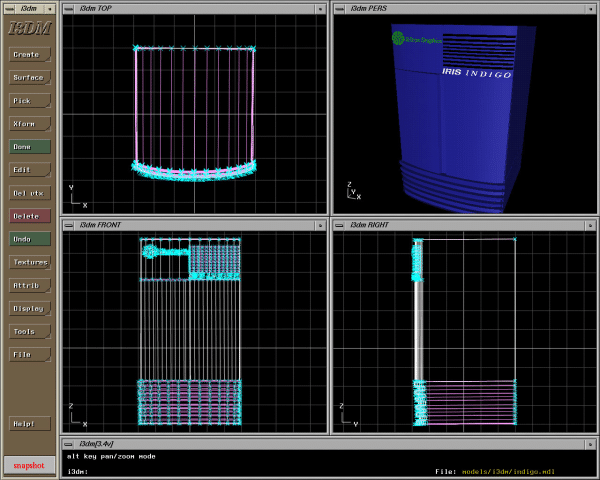Open the Tools menu
The height and width of the screenshot is (480, 600).
click(x=29, y=331)
